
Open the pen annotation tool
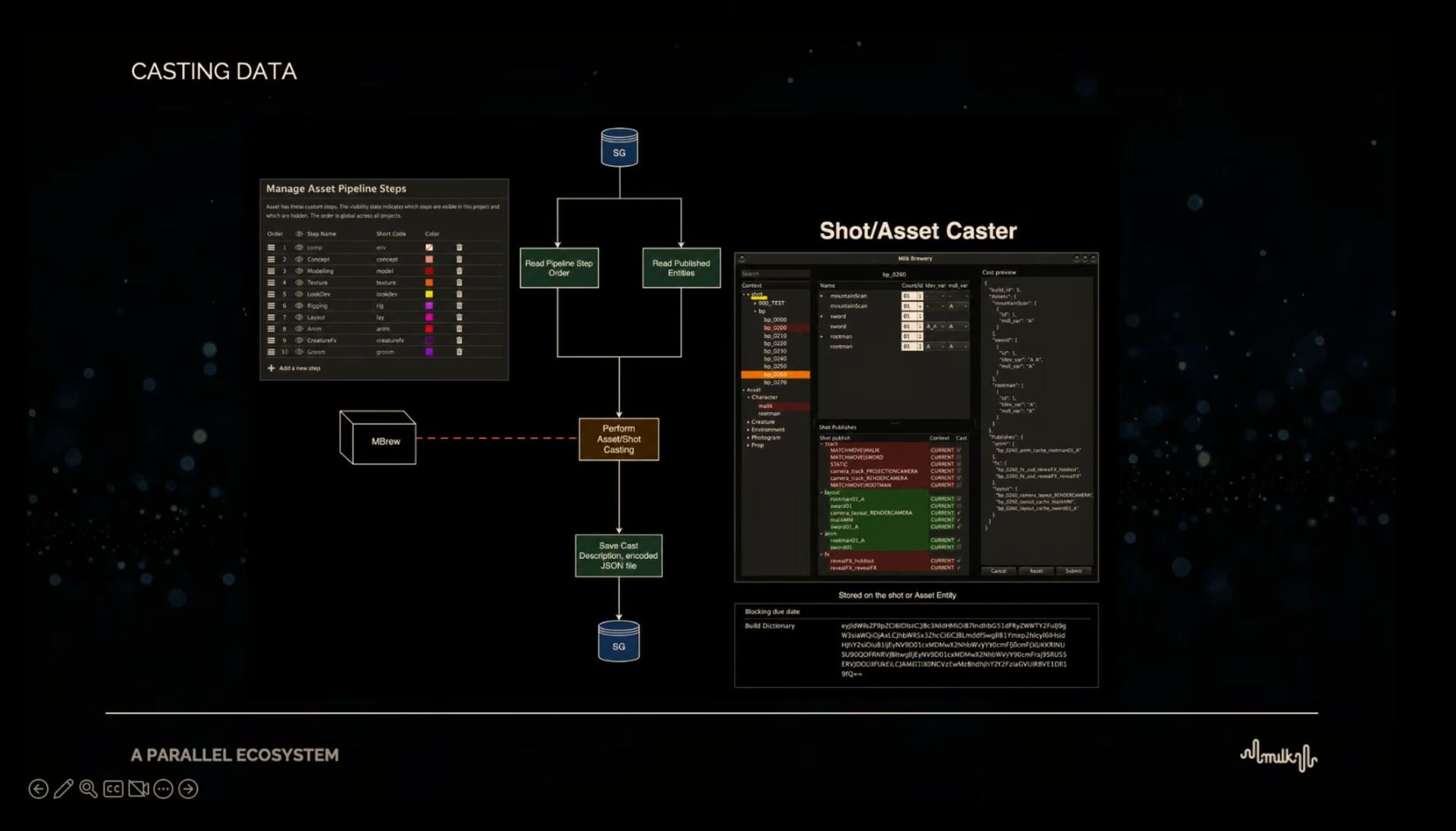[64, 789]
